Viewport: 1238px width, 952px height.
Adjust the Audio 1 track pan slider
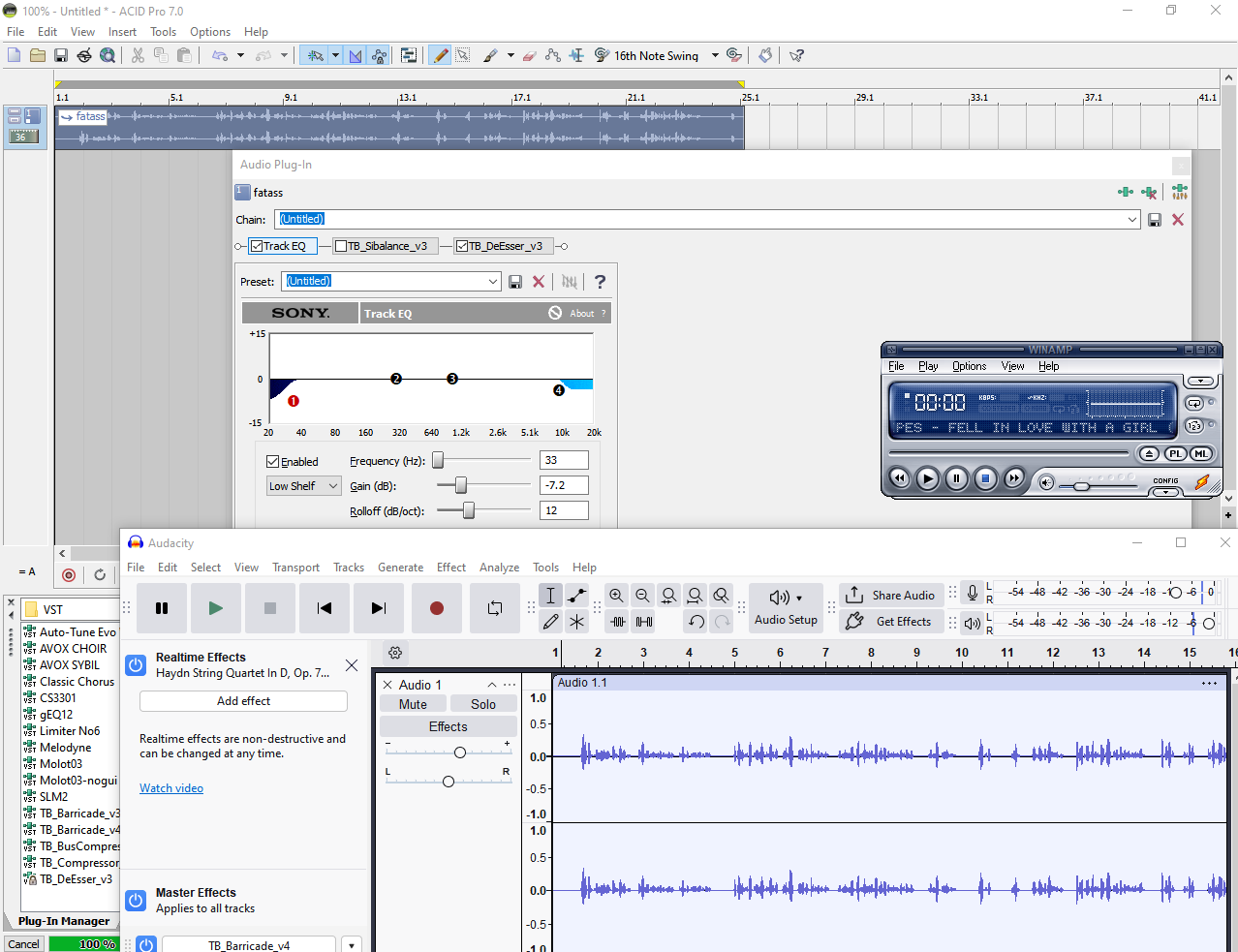pyautogui.click(x=449, y=782)
